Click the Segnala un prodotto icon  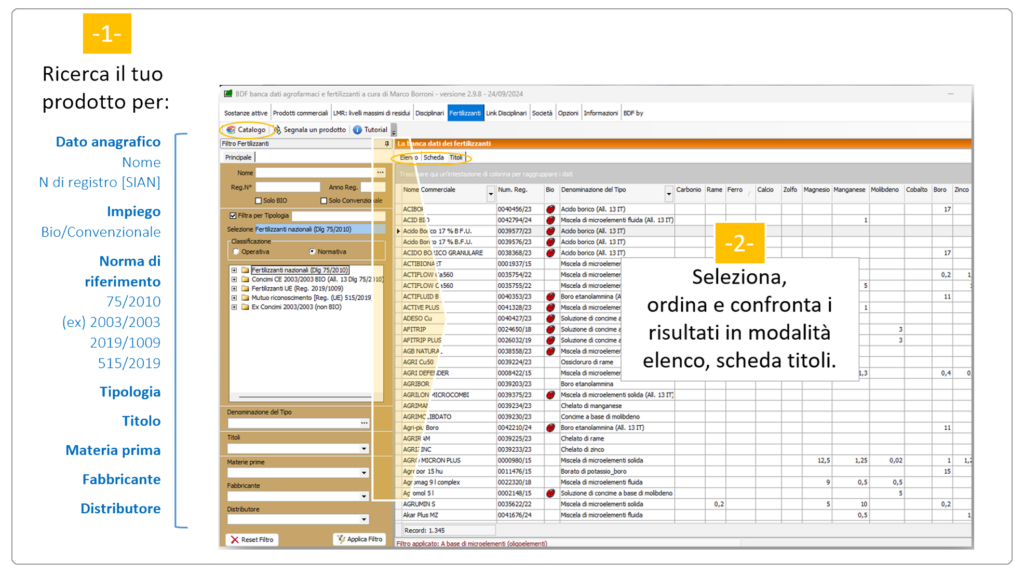point(279,130)
